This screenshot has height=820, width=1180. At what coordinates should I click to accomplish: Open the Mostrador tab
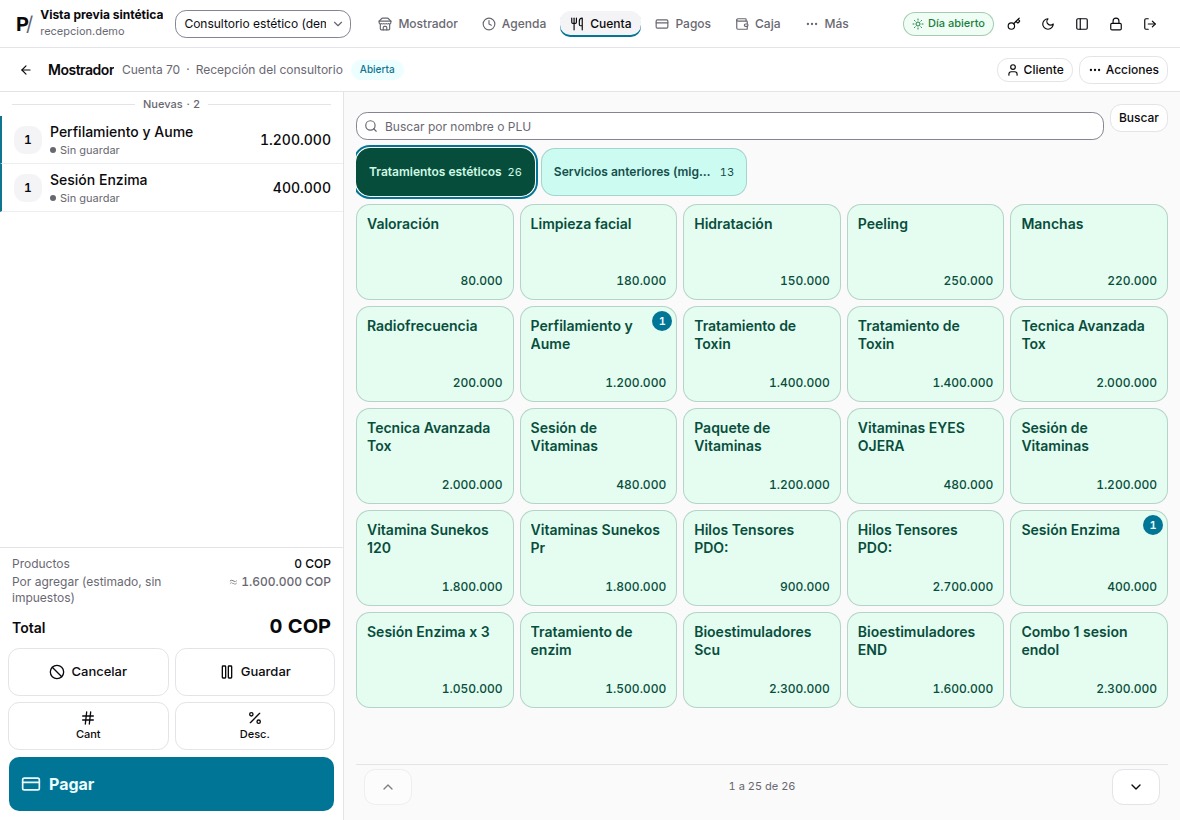[418, 24]
